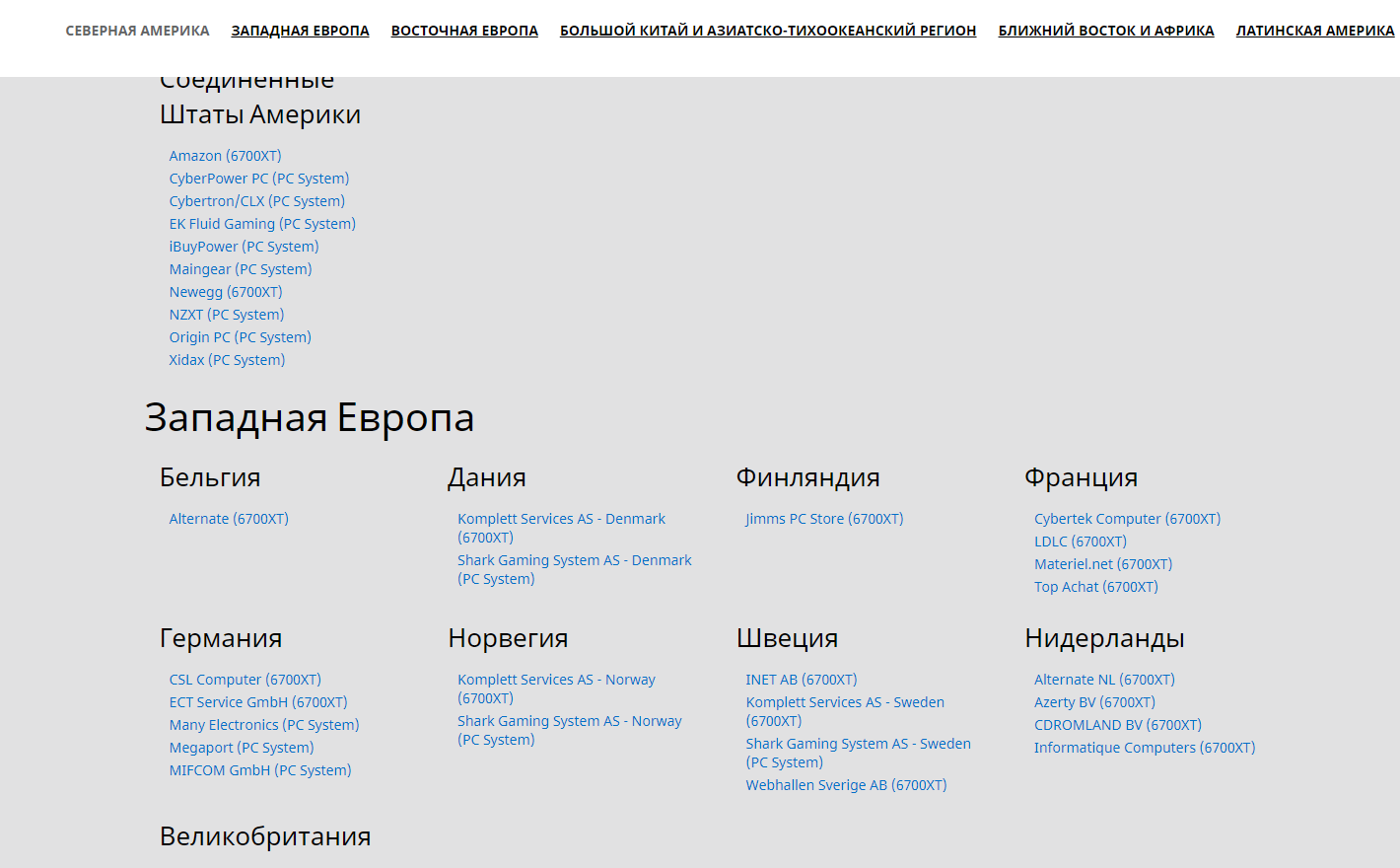
Task: Visit Shark Gaming System AS - Denmark link
Action: [575, 569]
